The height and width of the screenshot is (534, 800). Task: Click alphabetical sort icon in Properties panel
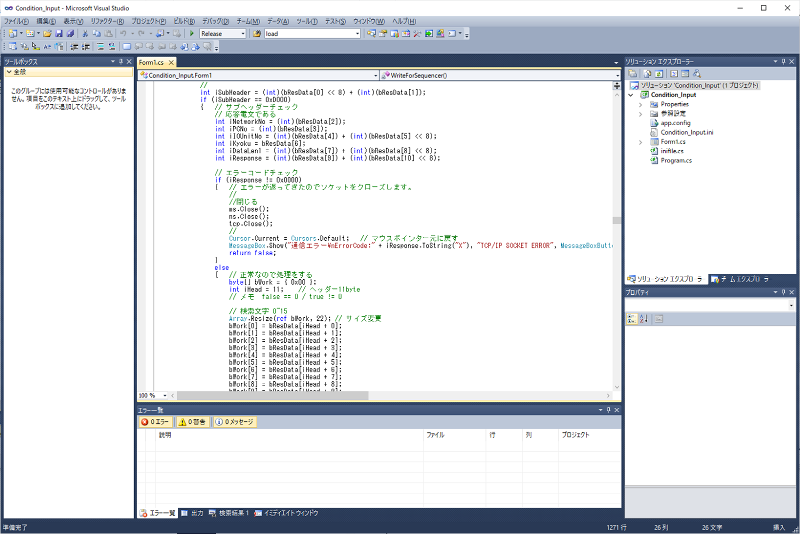pos(644,319)
